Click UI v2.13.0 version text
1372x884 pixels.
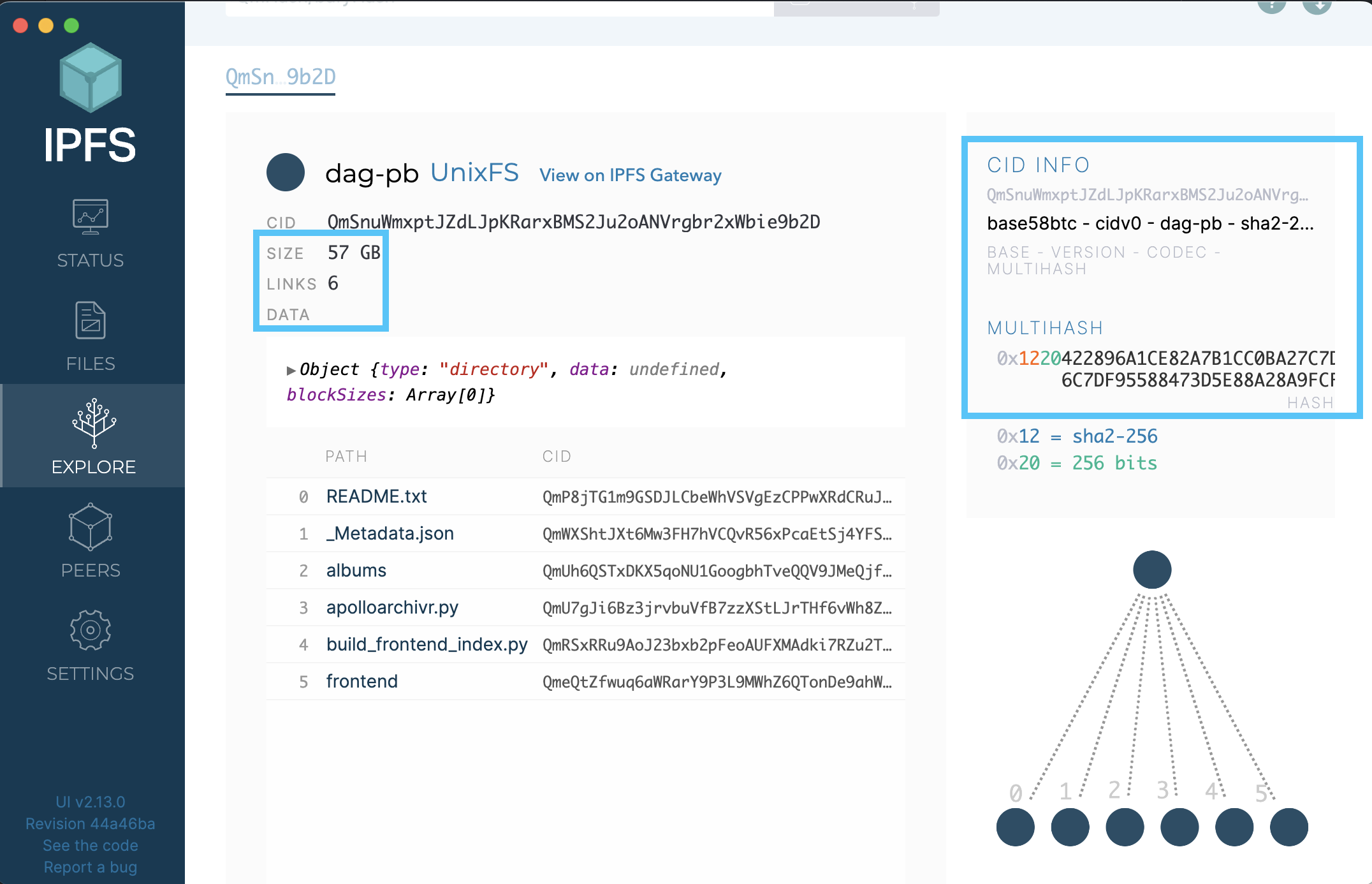[x=91, y=802]
